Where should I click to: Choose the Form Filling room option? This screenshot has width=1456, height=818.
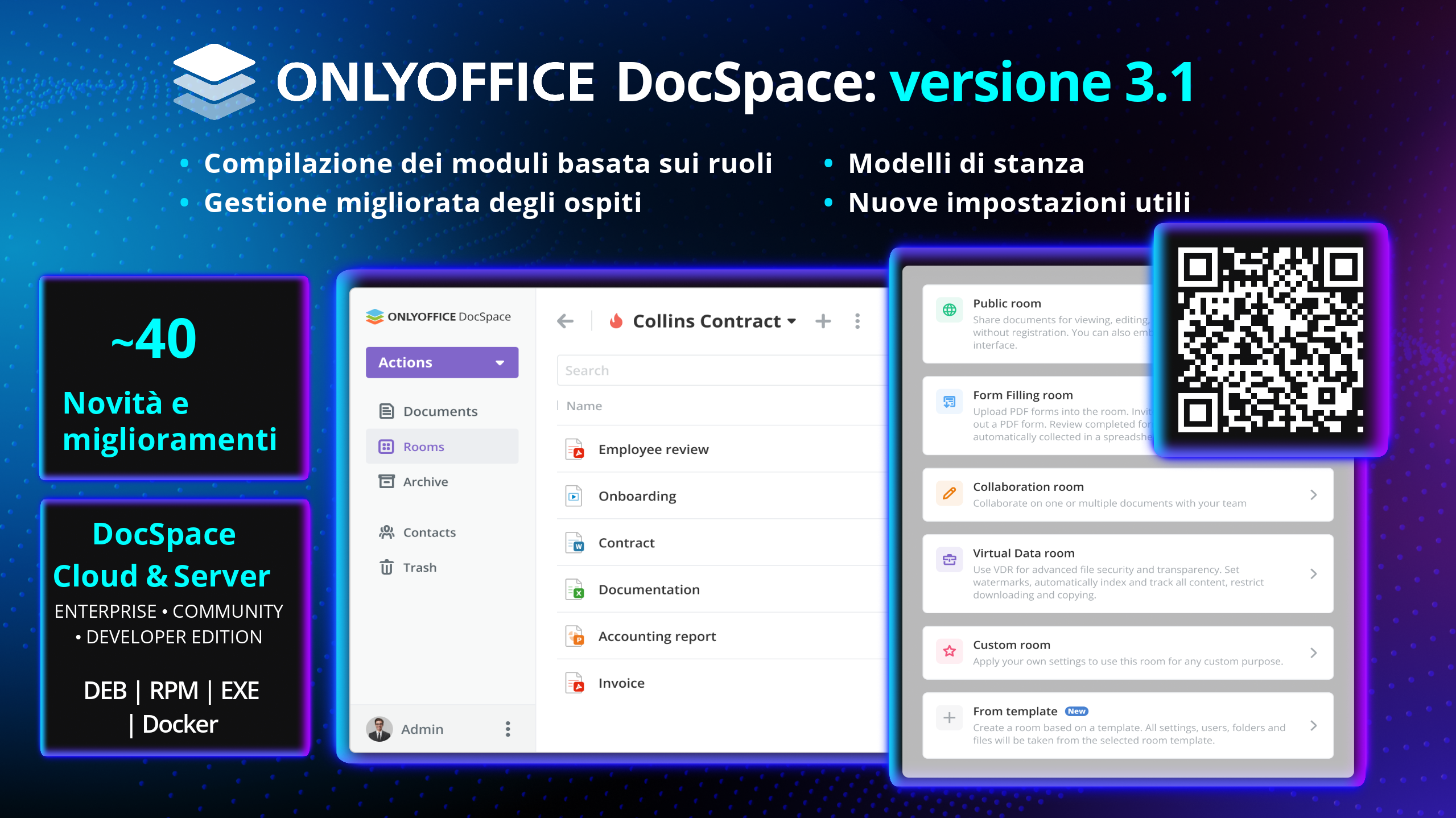click(1038, 415)
